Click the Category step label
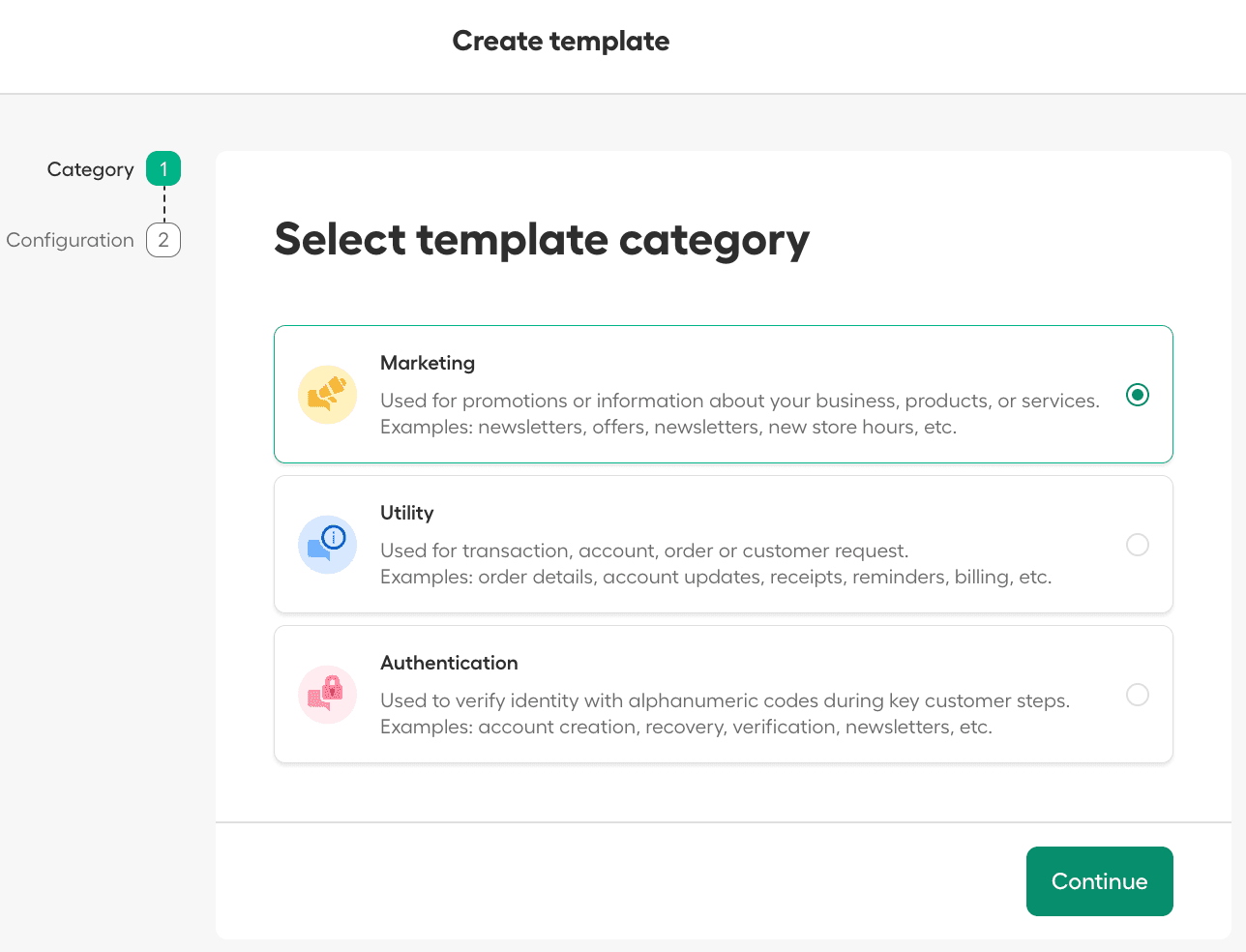The image size is (1246, 952). 90,168
